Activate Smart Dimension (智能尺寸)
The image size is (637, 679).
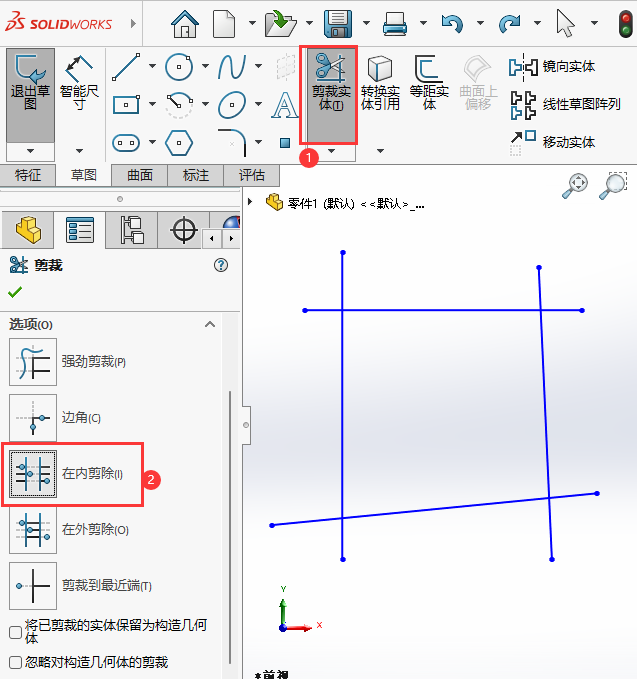79,82
